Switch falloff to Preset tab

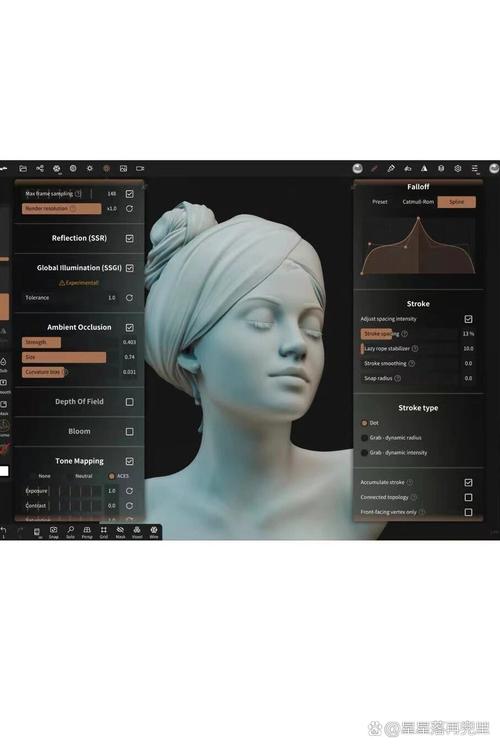click(x=380, y=202)
